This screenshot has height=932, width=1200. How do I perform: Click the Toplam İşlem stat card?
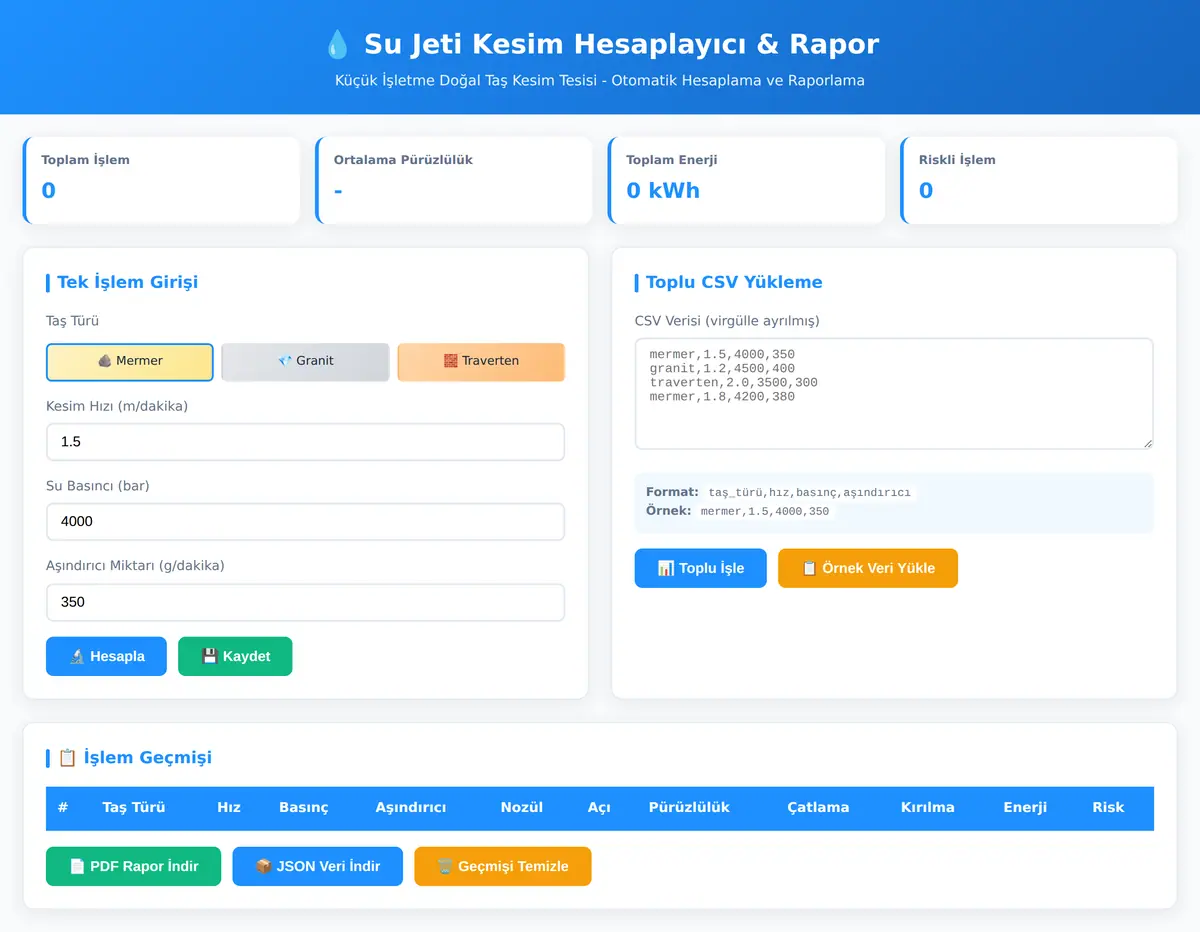(162, 180)
